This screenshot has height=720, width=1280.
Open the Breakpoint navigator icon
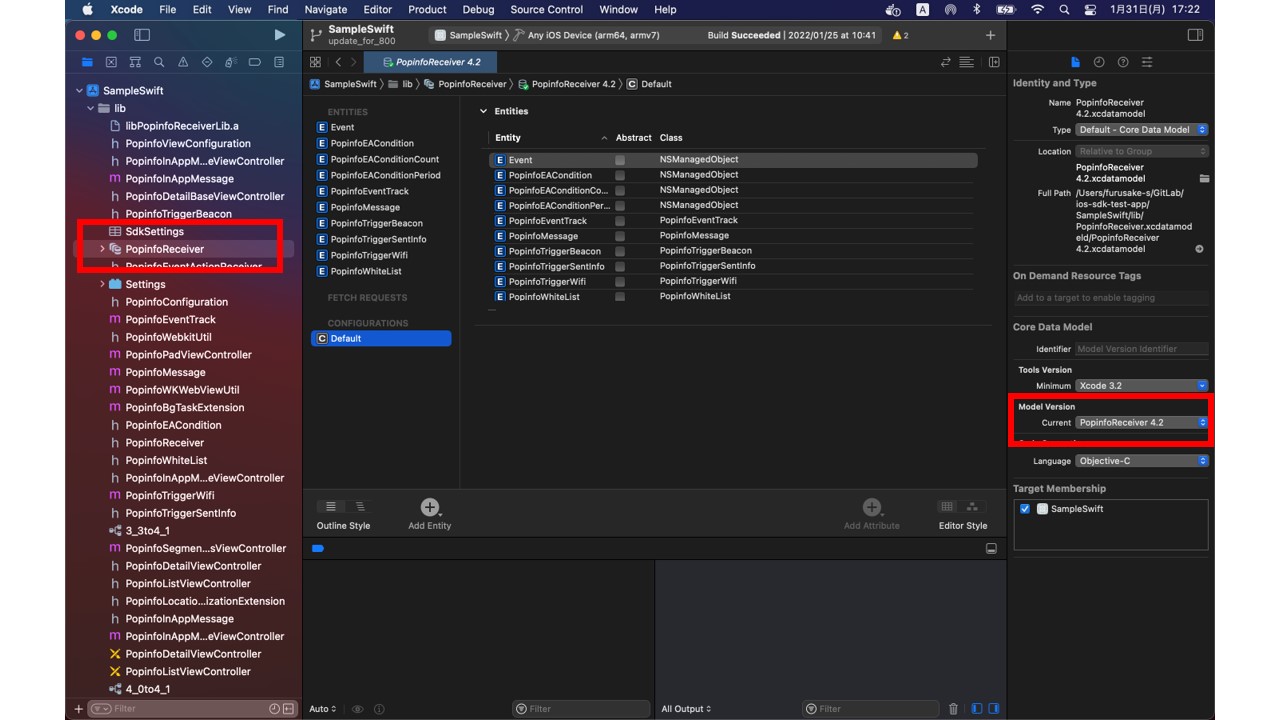pyautogui.click(x=254, y=61)
